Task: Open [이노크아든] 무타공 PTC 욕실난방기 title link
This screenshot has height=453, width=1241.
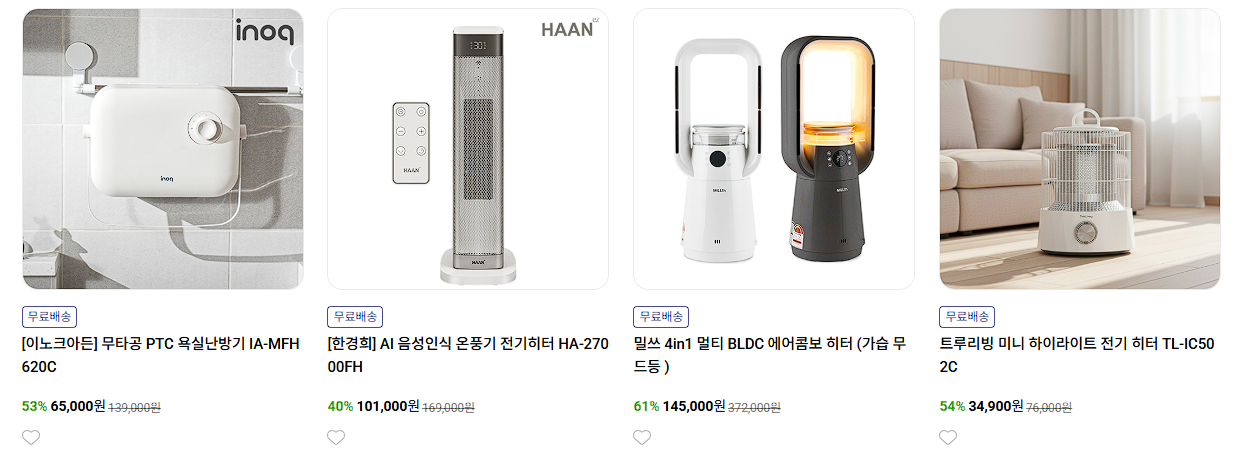Action: pyautogui.click(x=160, y=355)
